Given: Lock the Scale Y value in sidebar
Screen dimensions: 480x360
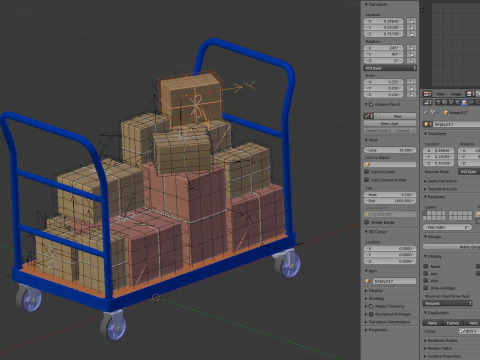Looking at the screenshot, I should [x=411, y=88].
